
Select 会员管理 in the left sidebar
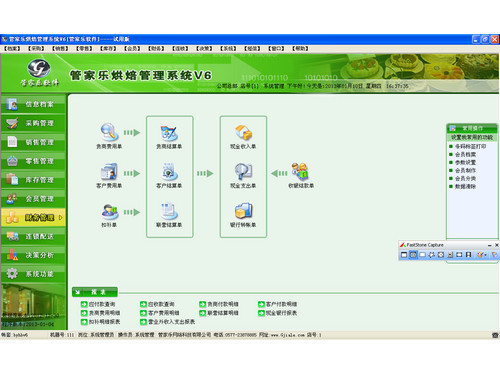pyautogui.click(x=33, y=199)
